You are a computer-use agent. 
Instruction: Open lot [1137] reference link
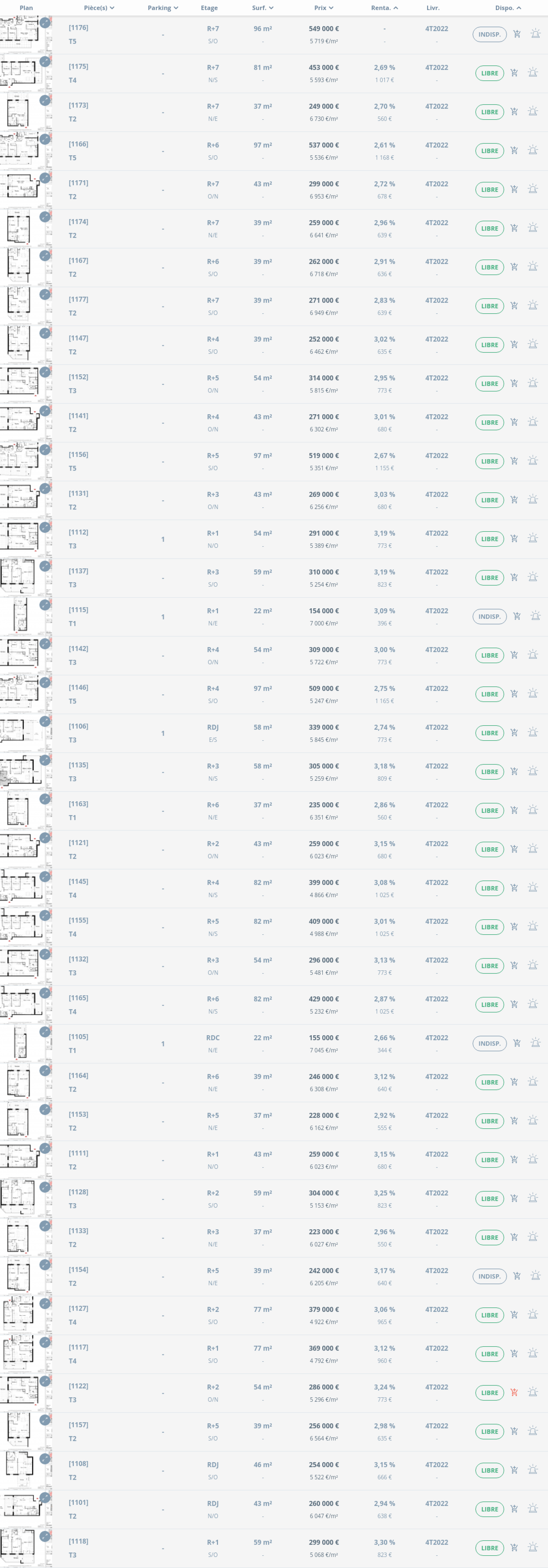[79, 571]
